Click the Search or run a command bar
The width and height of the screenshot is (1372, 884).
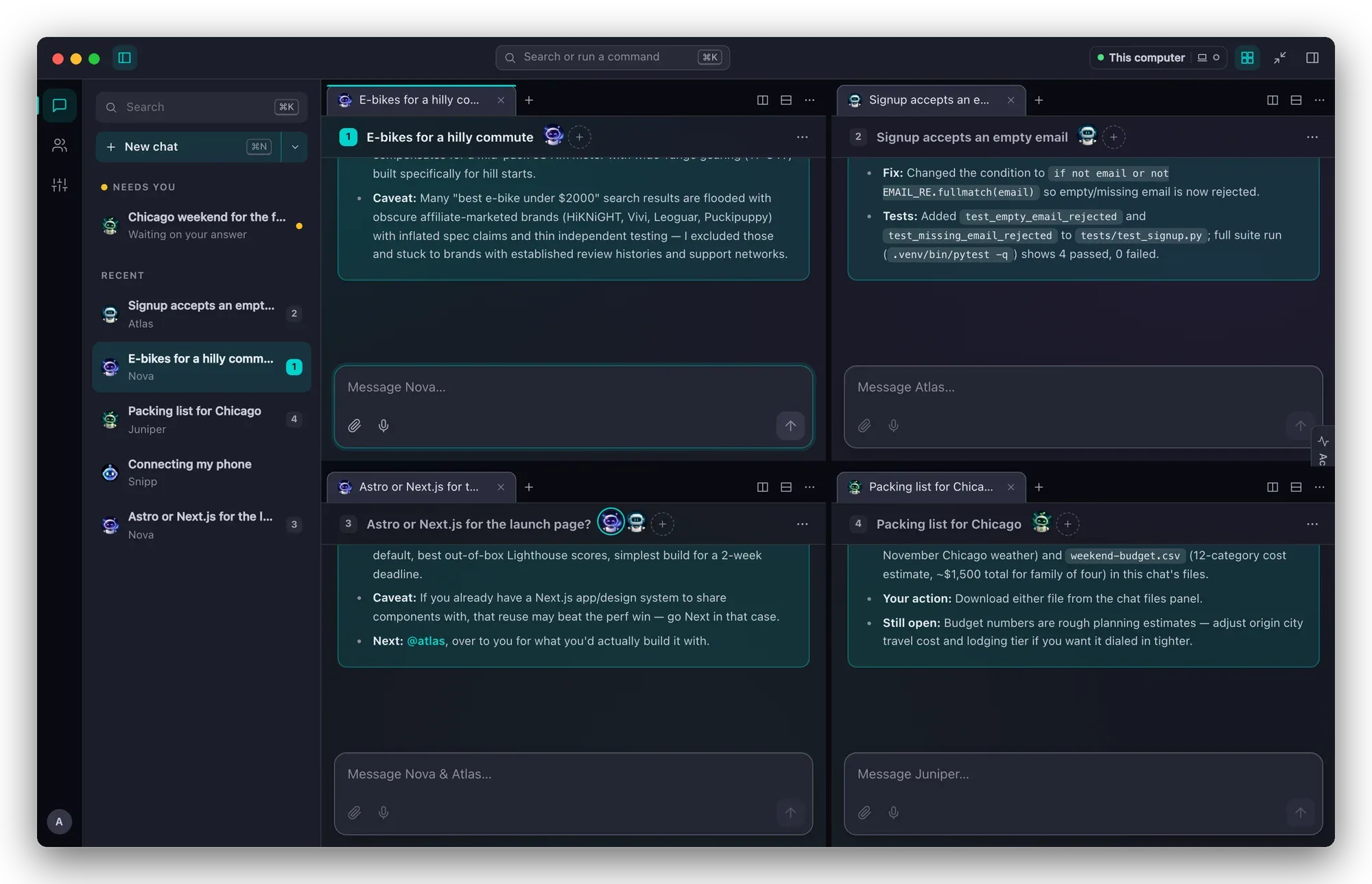613,58
